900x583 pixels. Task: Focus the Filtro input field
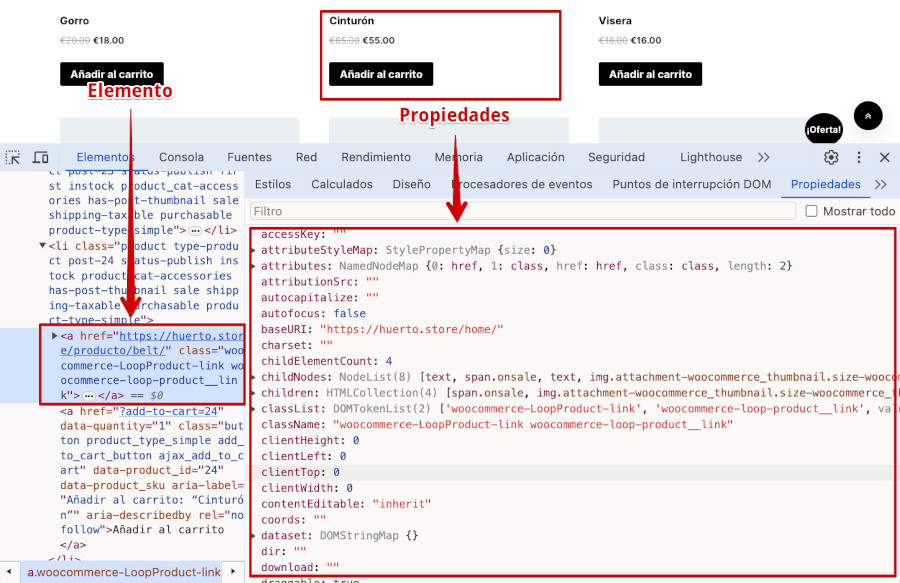click(523, 211)
